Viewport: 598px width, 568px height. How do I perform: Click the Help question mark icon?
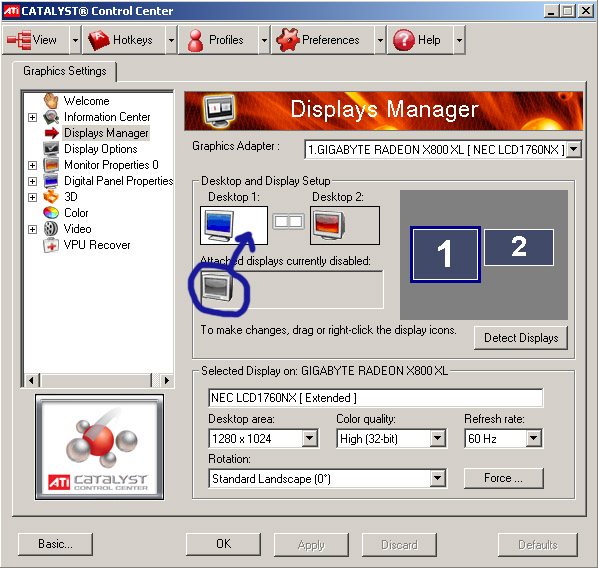404,40
